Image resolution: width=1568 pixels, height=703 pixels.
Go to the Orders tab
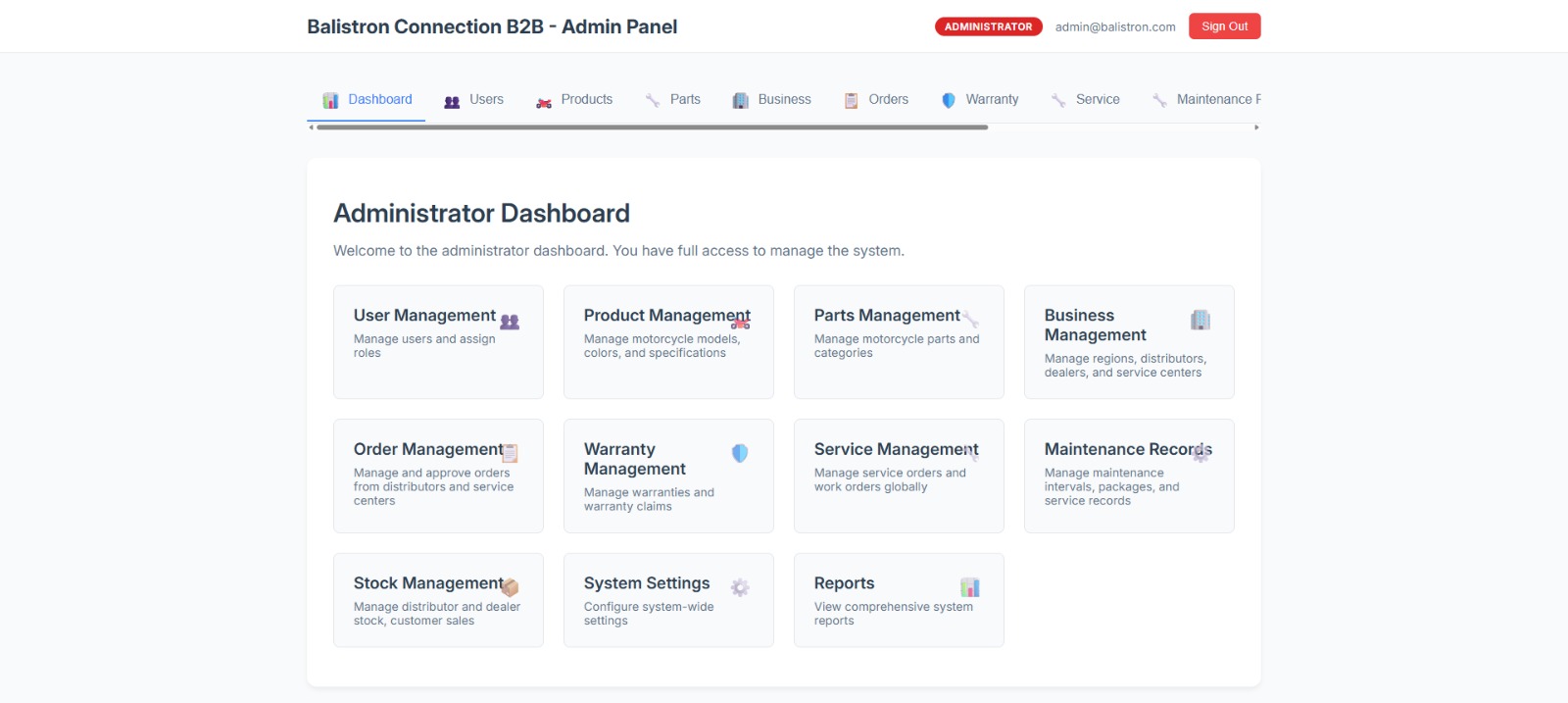[x=876, y=100]
